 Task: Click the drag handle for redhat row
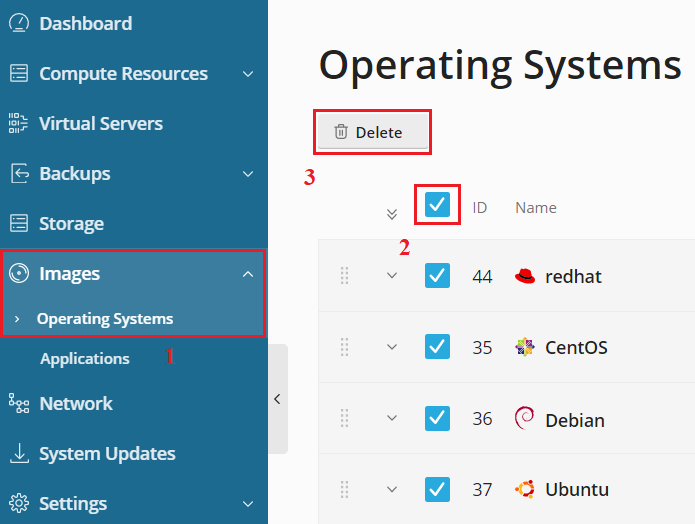[344, 275]
